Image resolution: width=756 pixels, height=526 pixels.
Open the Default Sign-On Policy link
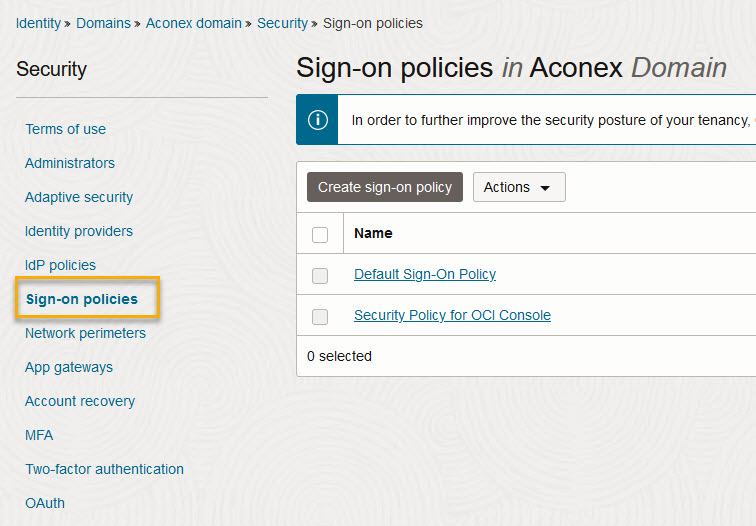tap(425, 274)
